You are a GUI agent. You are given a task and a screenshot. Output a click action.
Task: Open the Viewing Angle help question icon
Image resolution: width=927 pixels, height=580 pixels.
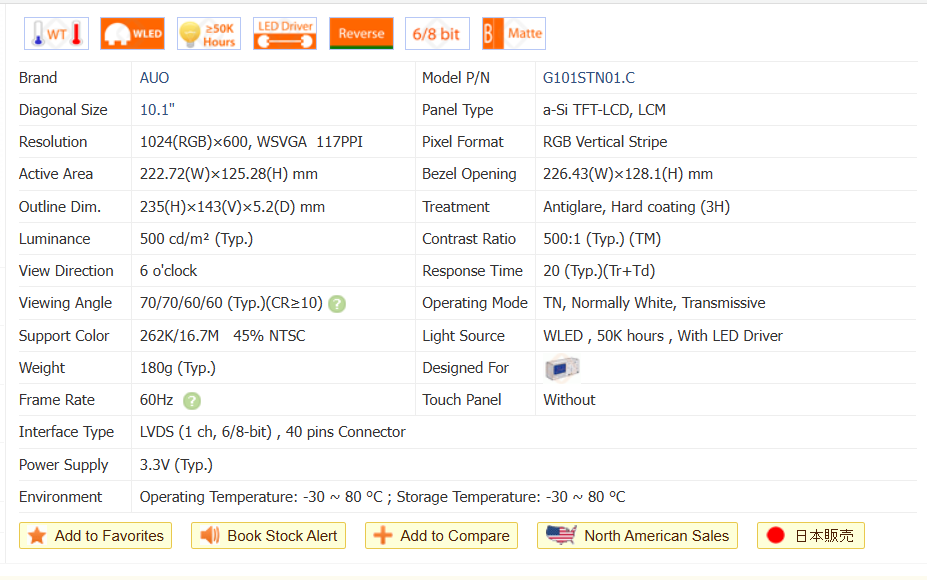pos(337,304)
